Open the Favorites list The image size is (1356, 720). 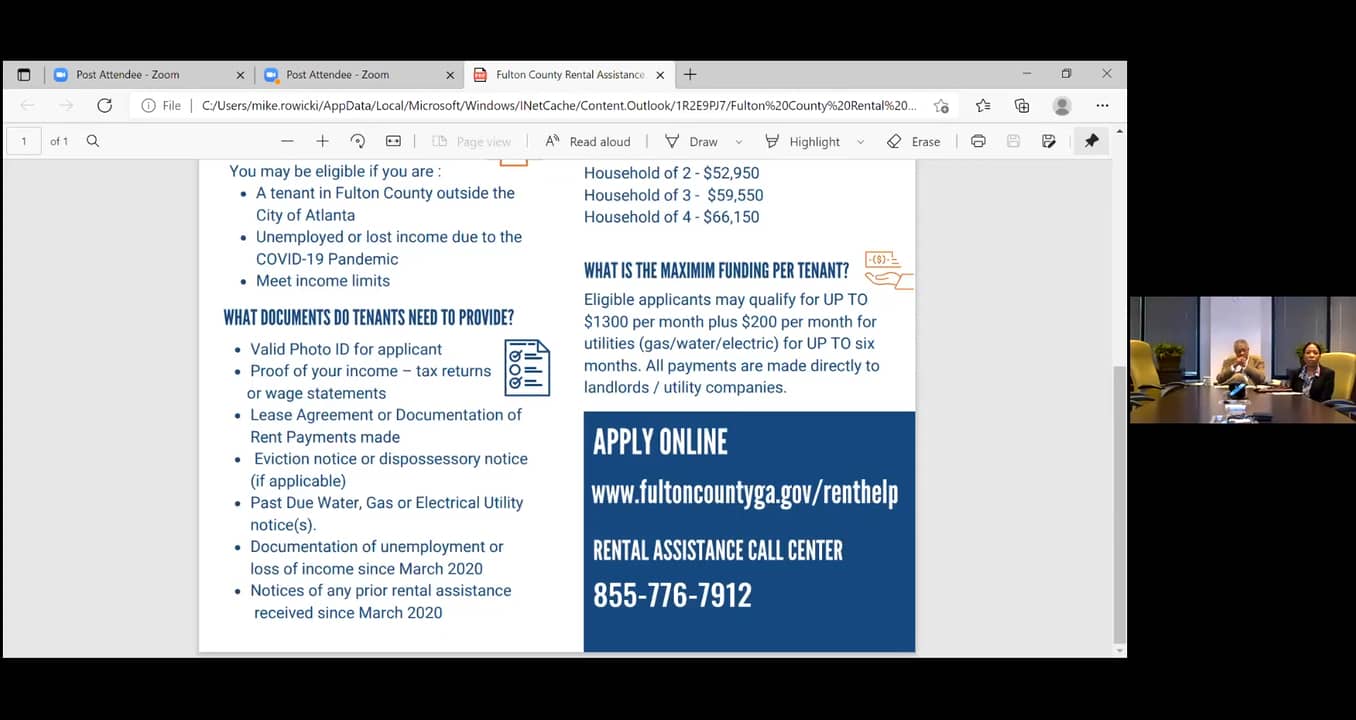(983, 105)
